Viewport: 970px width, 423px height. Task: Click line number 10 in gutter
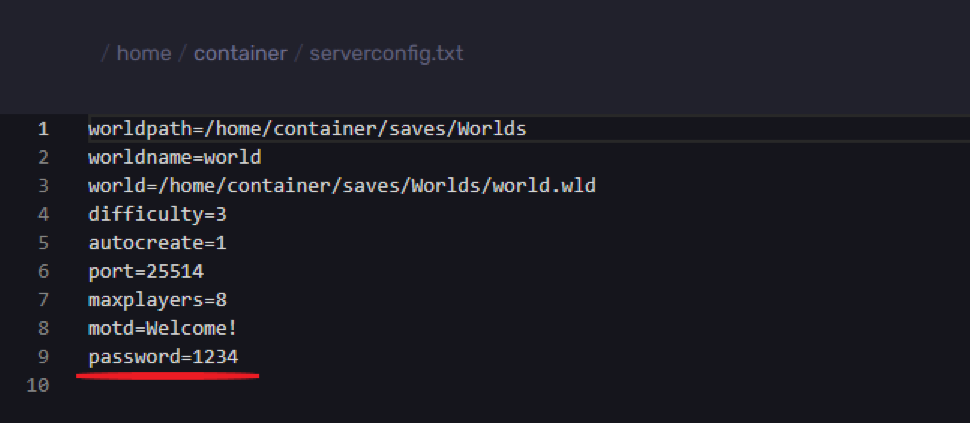38,385
